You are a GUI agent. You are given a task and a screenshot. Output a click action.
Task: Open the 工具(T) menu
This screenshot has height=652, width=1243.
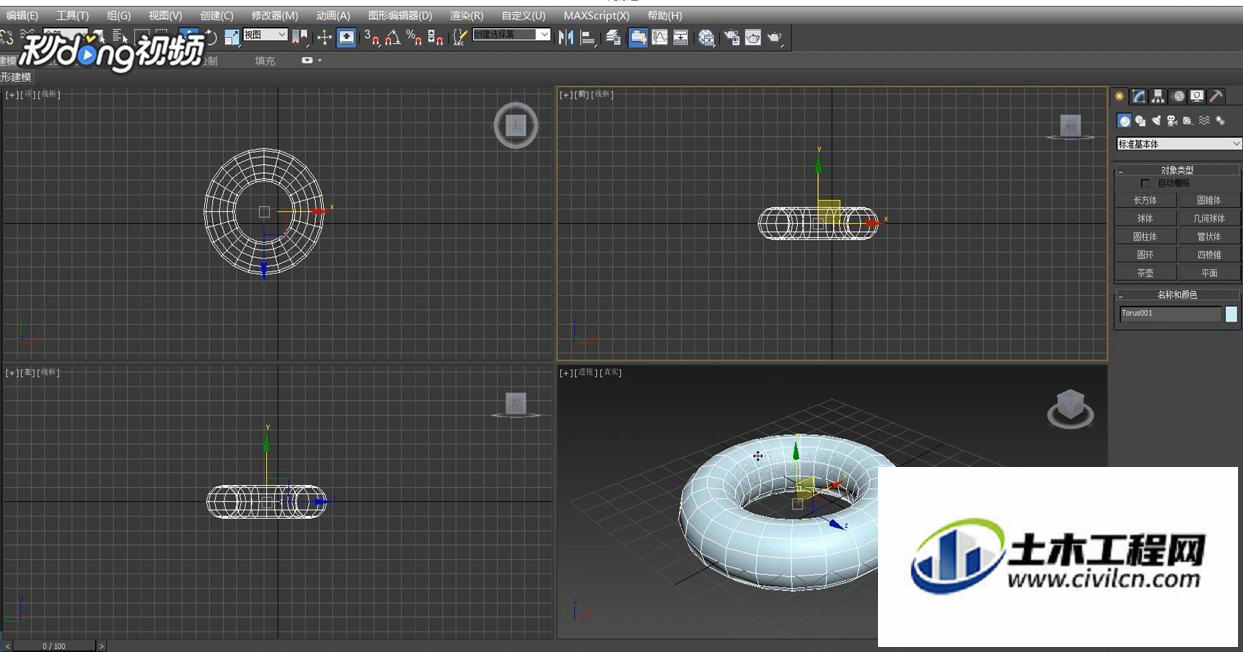pyautogui.click(x=72, y=16)
